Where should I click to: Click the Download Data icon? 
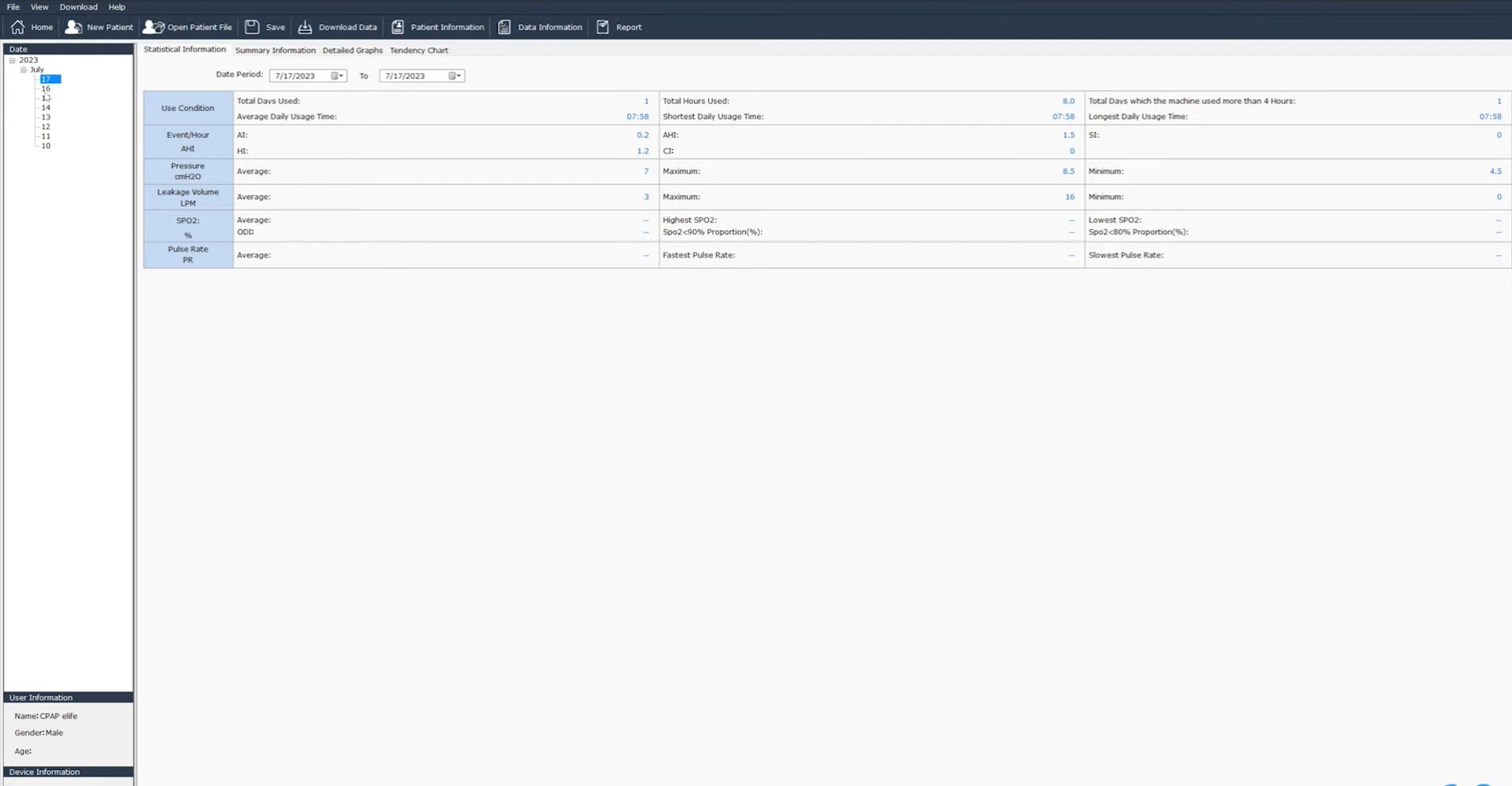point(305,27)
